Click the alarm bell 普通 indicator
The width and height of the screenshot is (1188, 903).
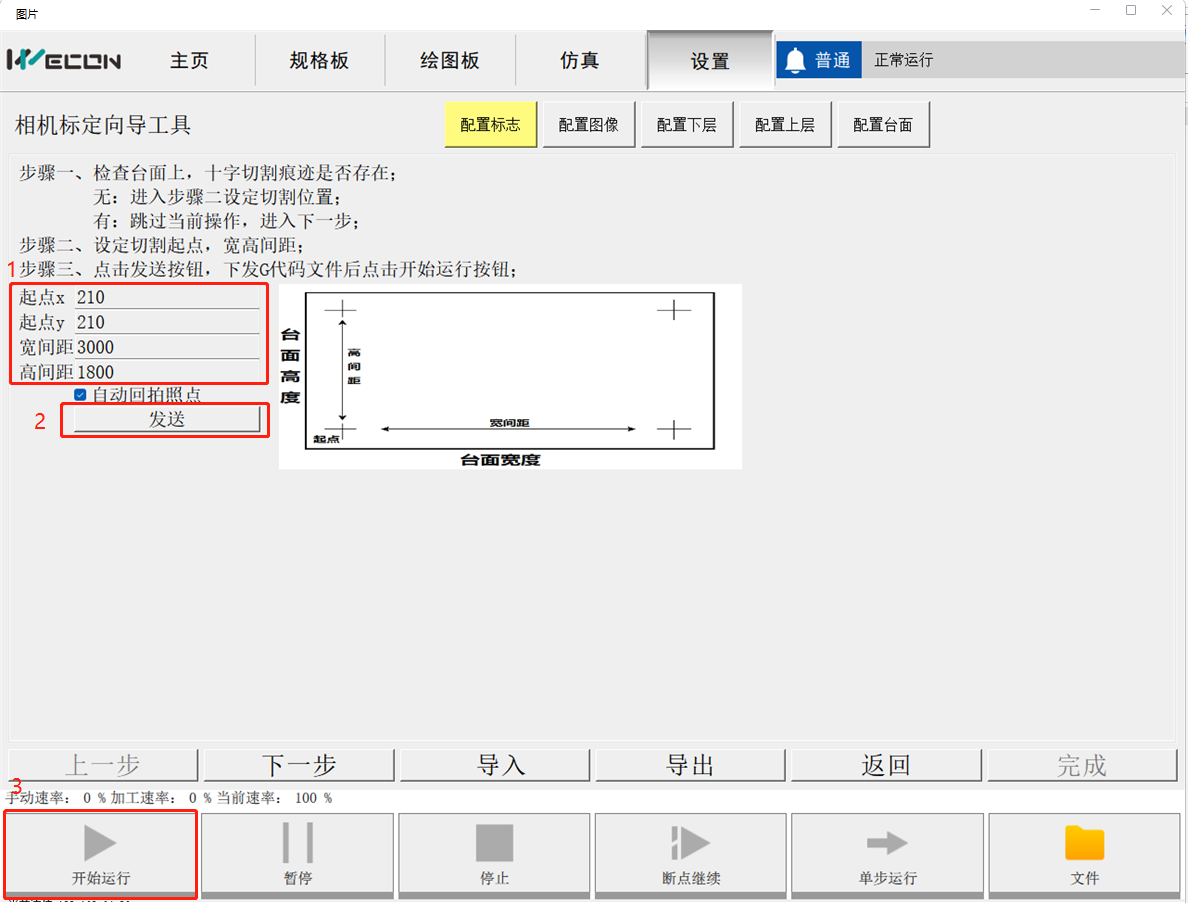click(x=818, y=60)
